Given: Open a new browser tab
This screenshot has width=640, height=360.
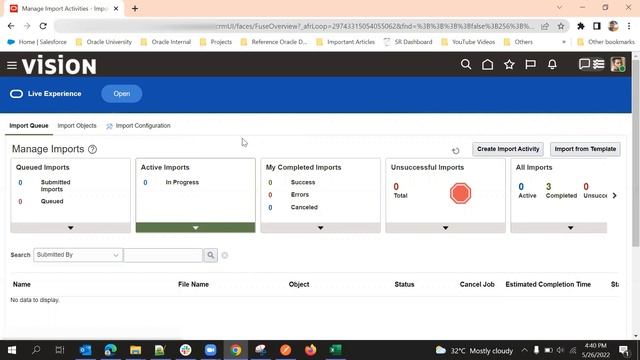Looking at the screenshot, I should (x=135, y=9).
